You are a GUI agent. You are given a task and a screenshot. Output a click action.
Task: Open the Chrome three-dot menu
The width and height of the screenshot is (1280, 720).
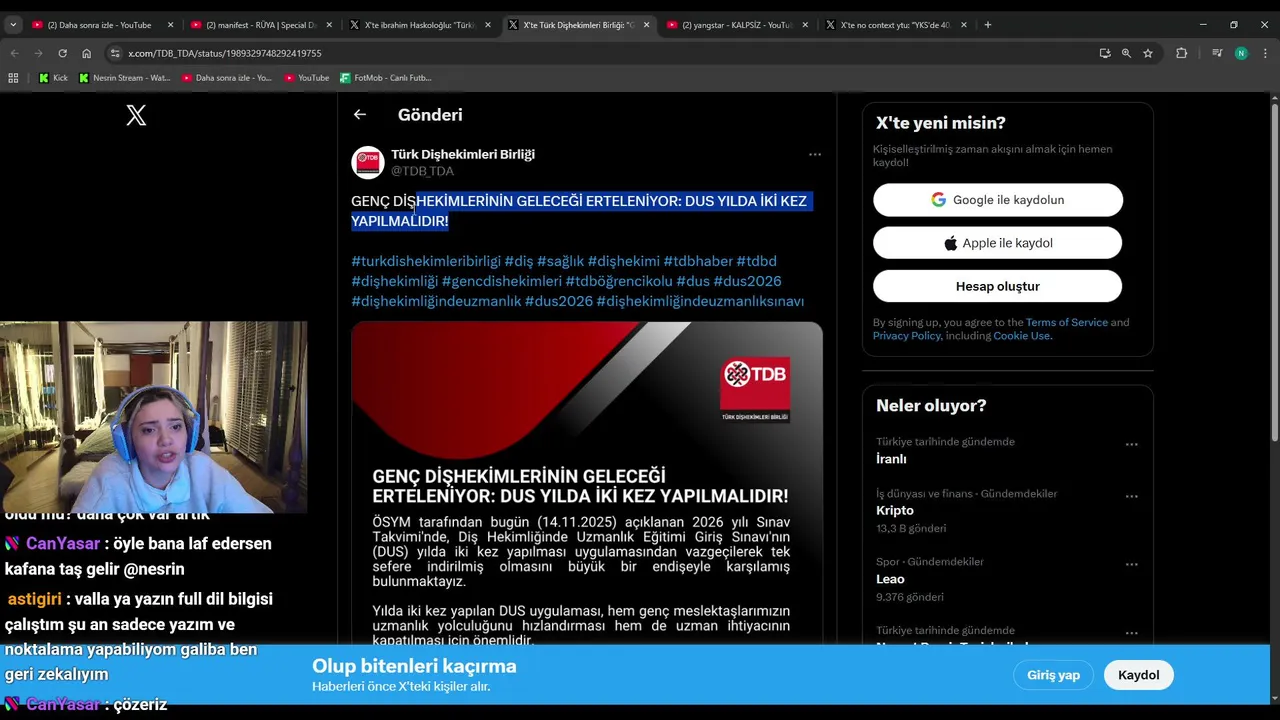(1264, 53)
